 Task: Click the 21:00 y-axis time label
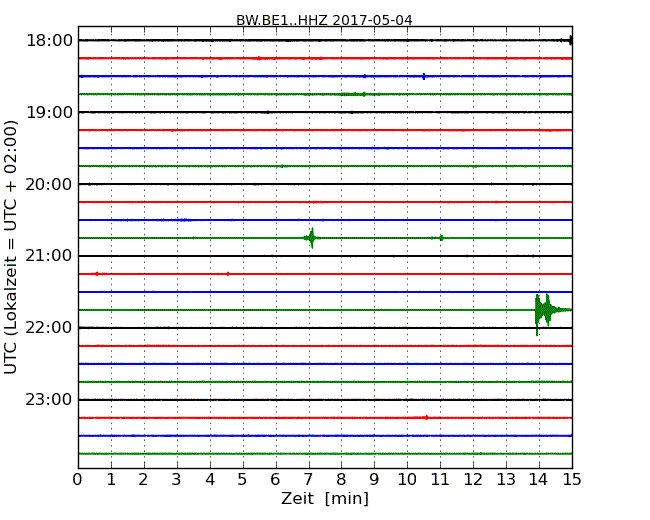pos(49,256)
